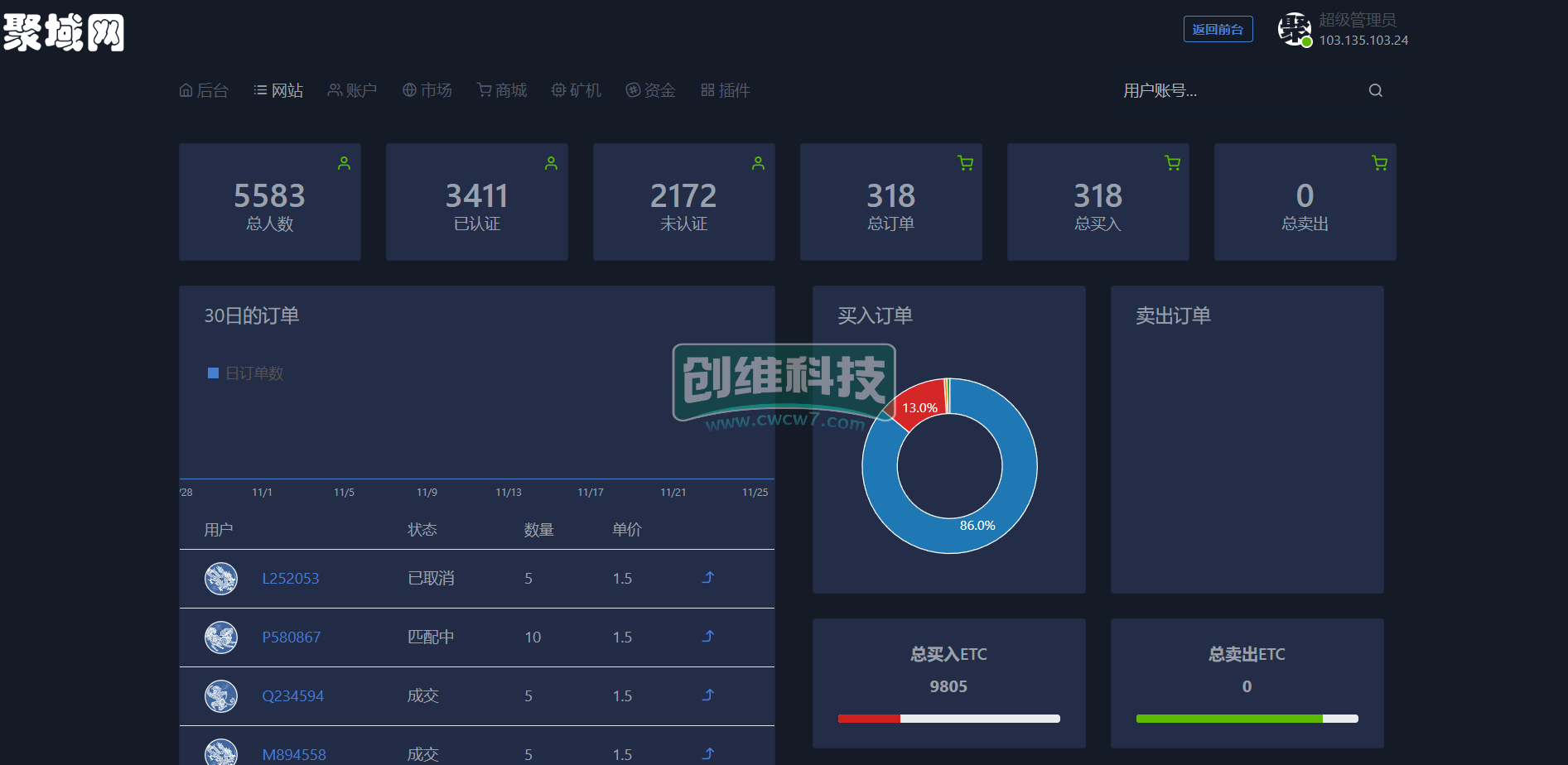Expand the 矿机 navigation menu
This screenshot has width=1568, height=765.
click(577, 90)
